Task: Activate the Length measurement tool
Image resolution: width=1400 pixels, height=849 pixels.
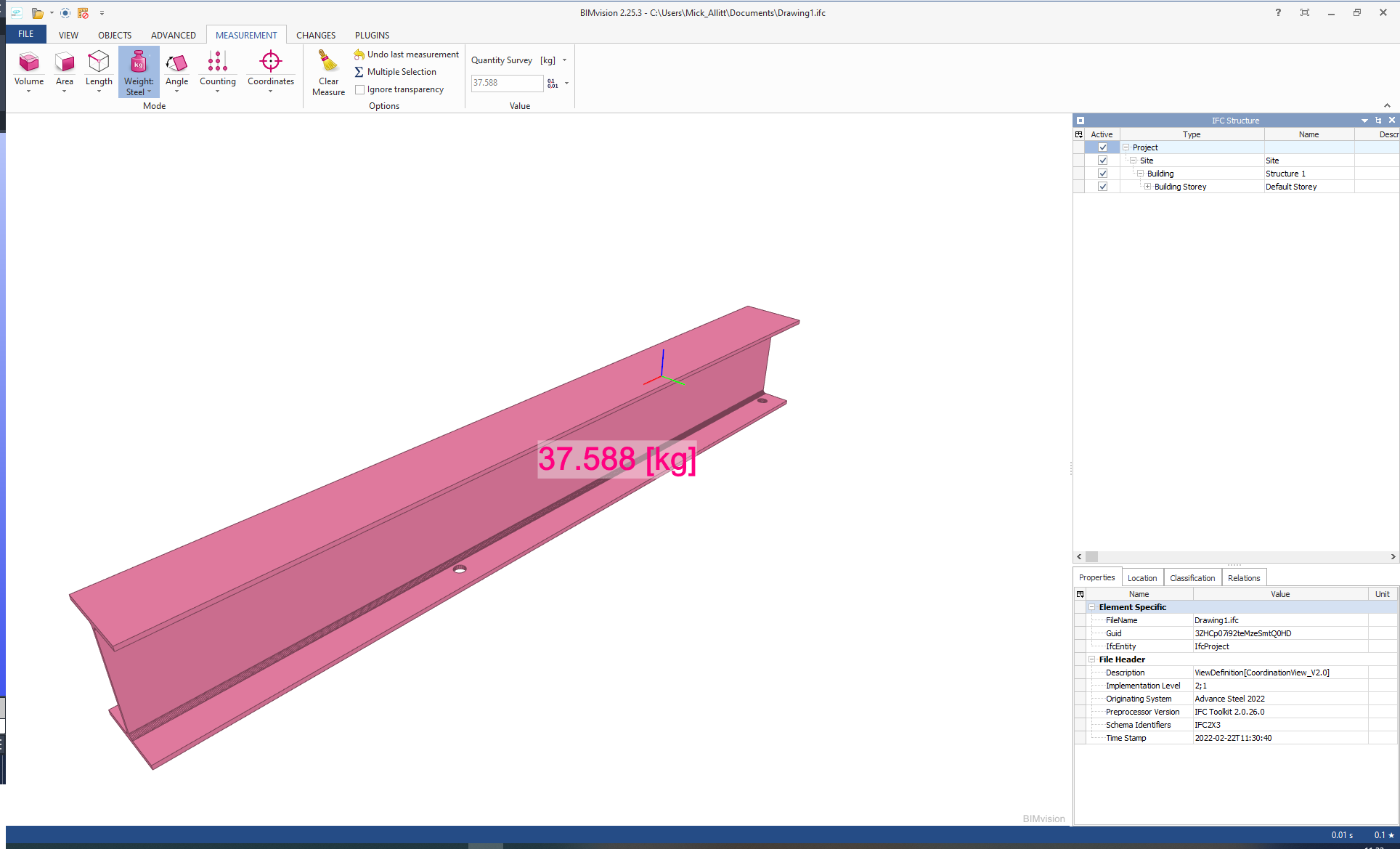Action: click(98, 70)
